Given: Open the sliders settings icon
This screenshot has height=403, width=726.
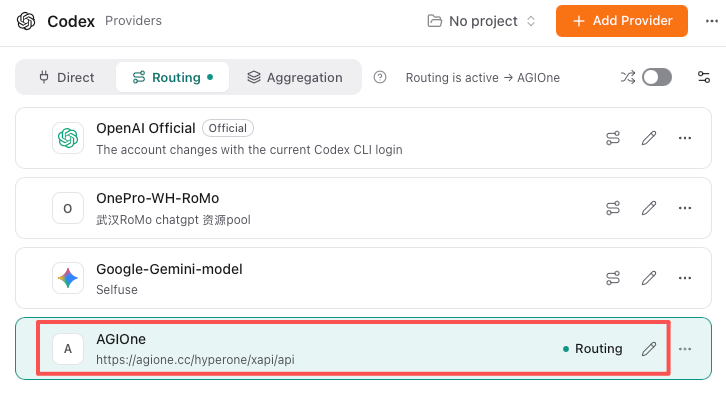Looking at the screenshot, I should [x=704, y=77].
